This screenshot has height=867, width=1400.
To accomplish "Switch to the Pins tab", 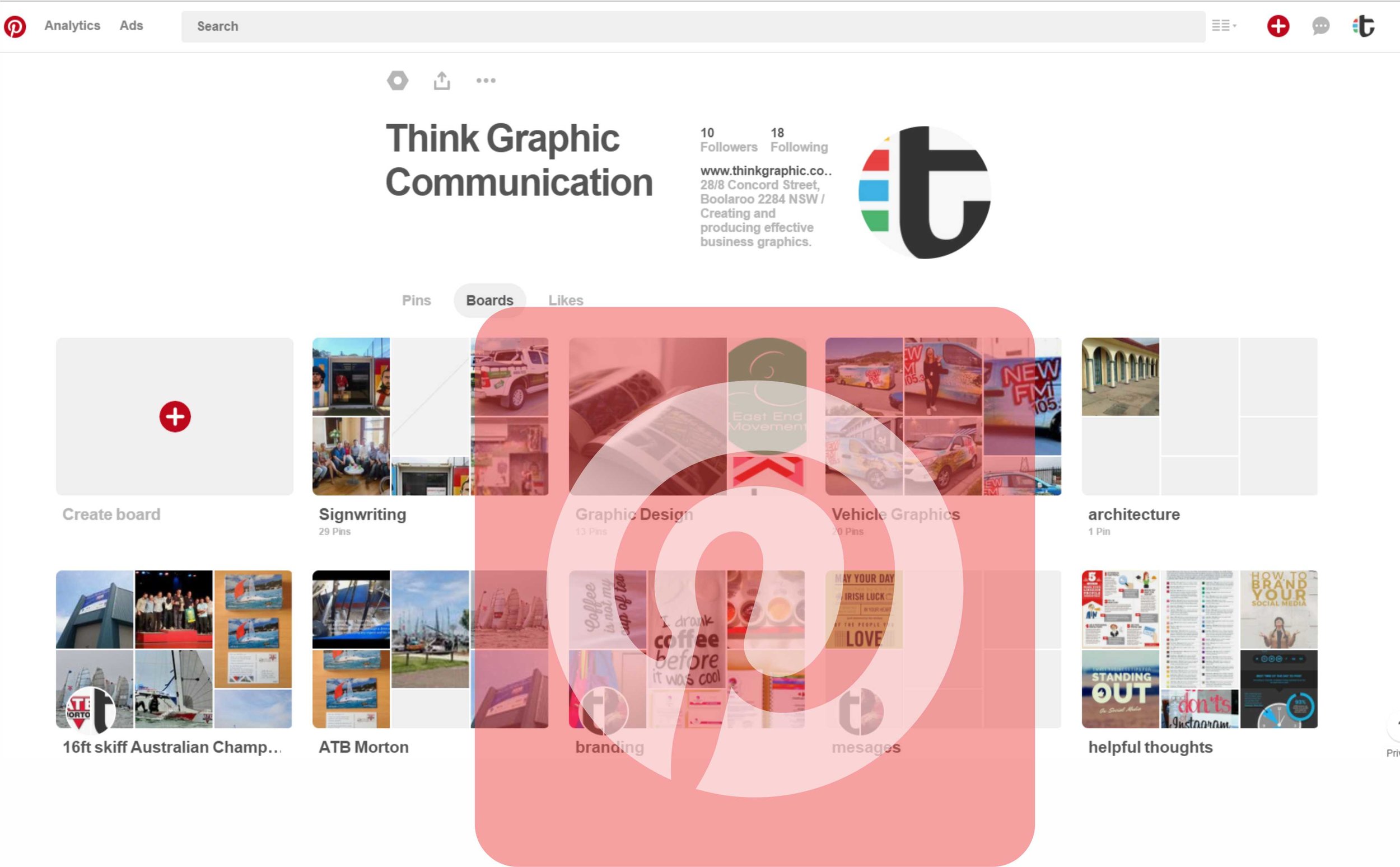I will (416, 301).
